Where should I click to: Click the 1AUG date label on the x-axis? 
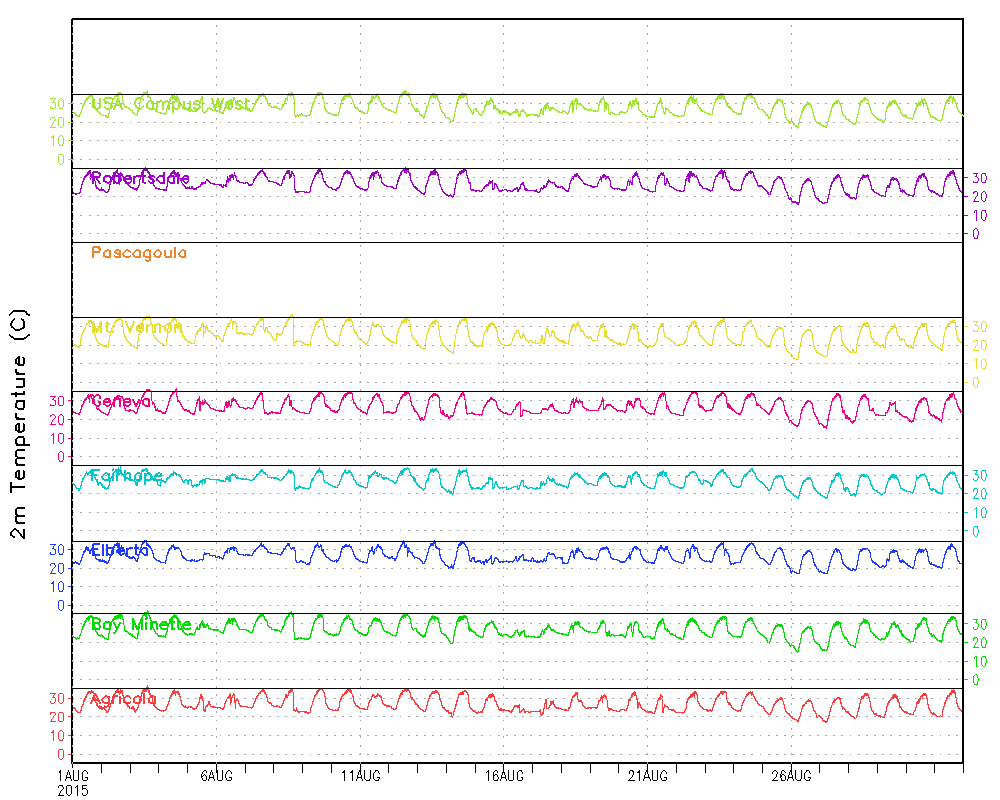74,775
